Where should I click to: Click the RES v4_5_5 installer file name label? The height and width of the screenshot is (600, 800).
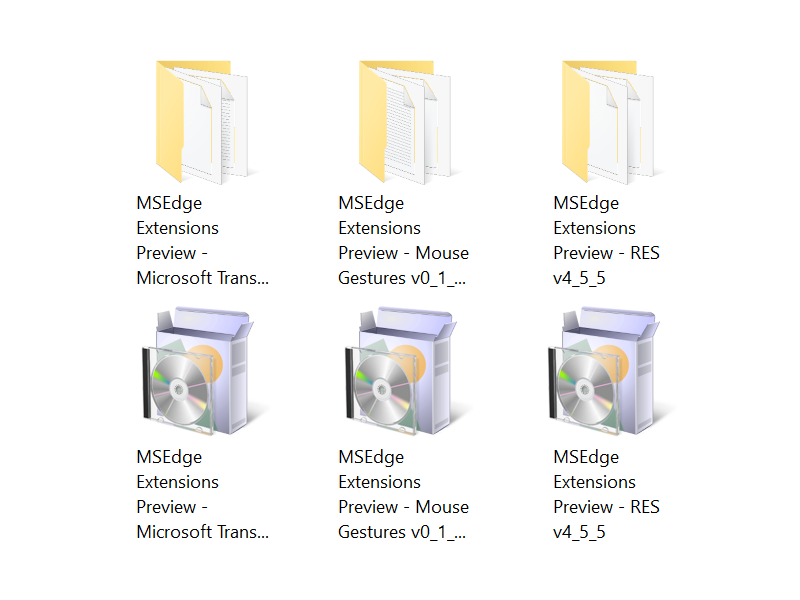[x=606, y=494]
